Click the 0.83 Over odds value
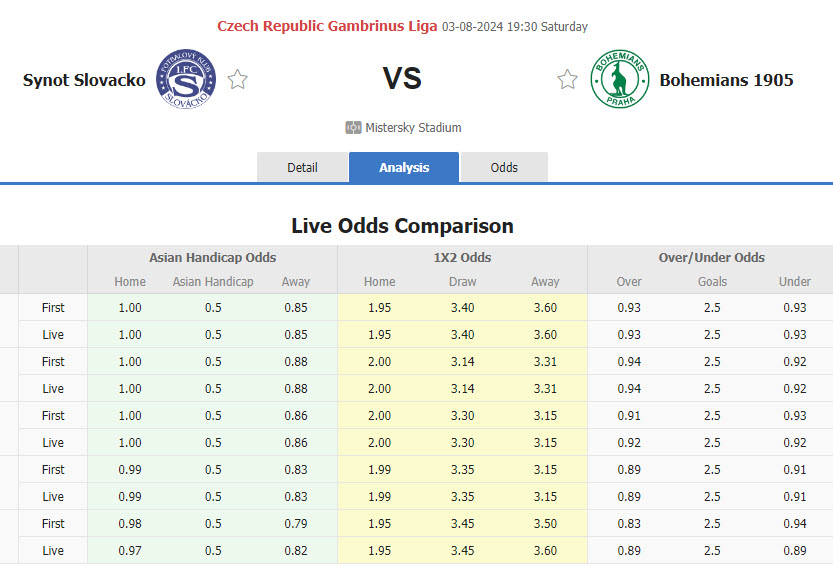Viewport: 833px width, 572px height. click(629, 523)
